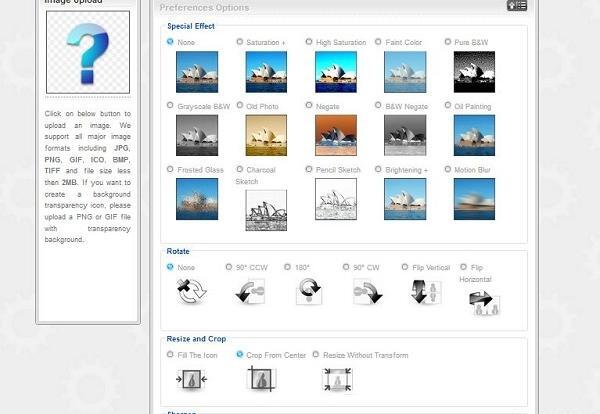Pick the Saturation + preview thumbnail

tap(266, 72)
